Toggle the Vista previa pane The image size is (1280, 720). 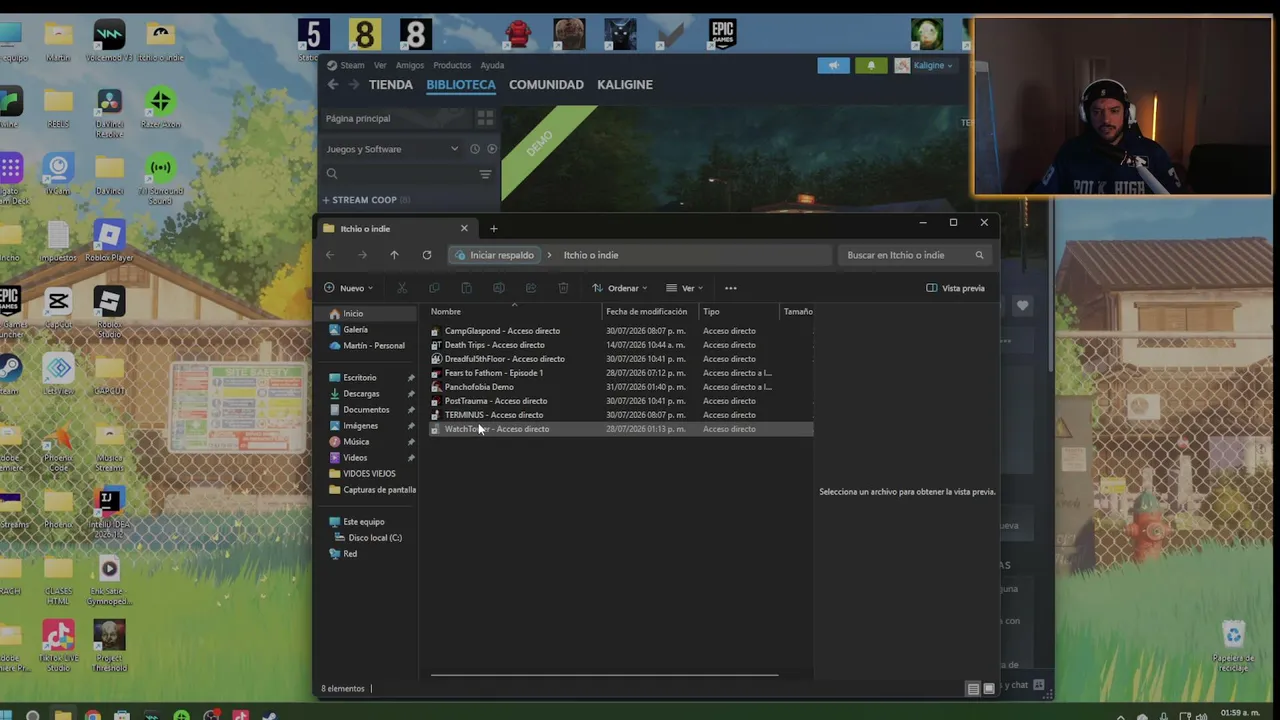click(x=956, y=288)
